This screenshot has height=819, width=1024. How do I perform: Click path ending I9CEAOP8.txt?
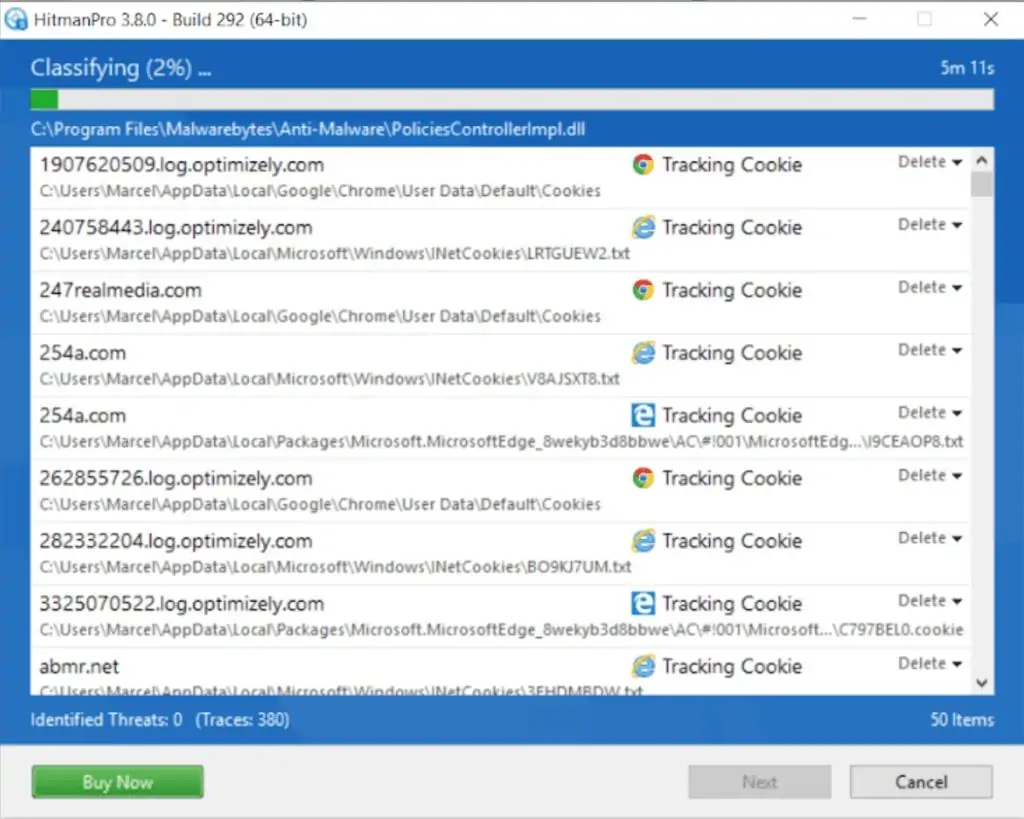click(x=501, y=442)
